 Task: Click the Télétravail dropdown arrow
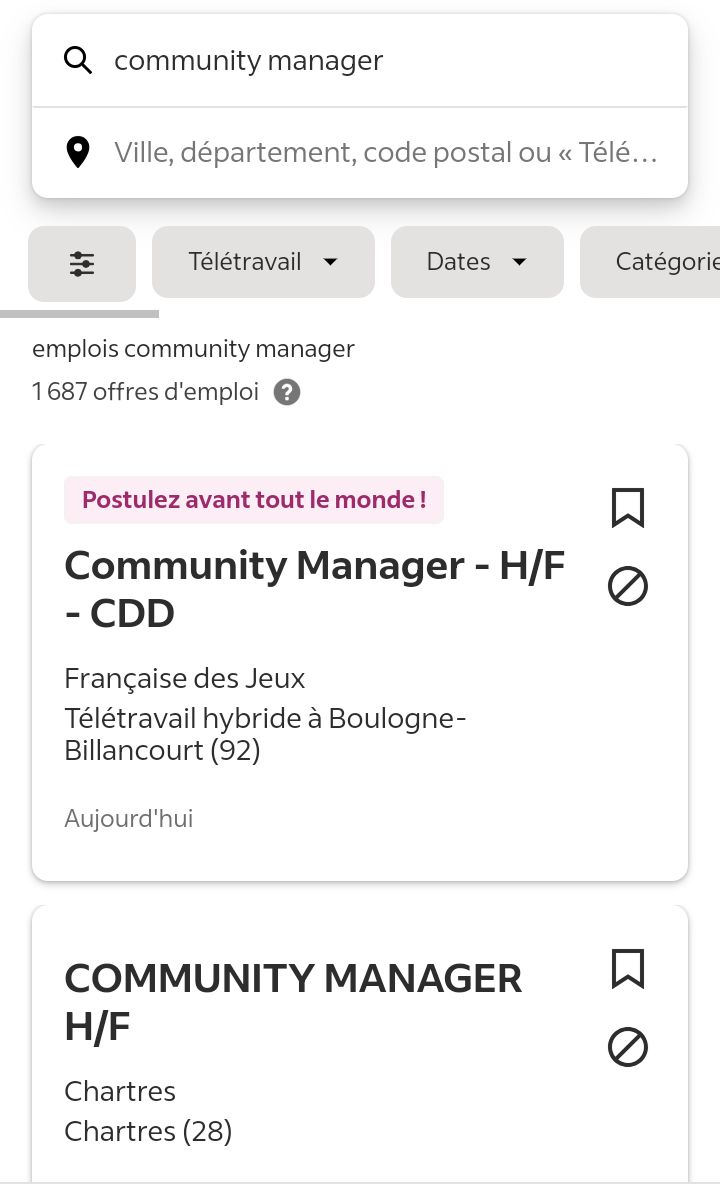(x=331, y=262)
